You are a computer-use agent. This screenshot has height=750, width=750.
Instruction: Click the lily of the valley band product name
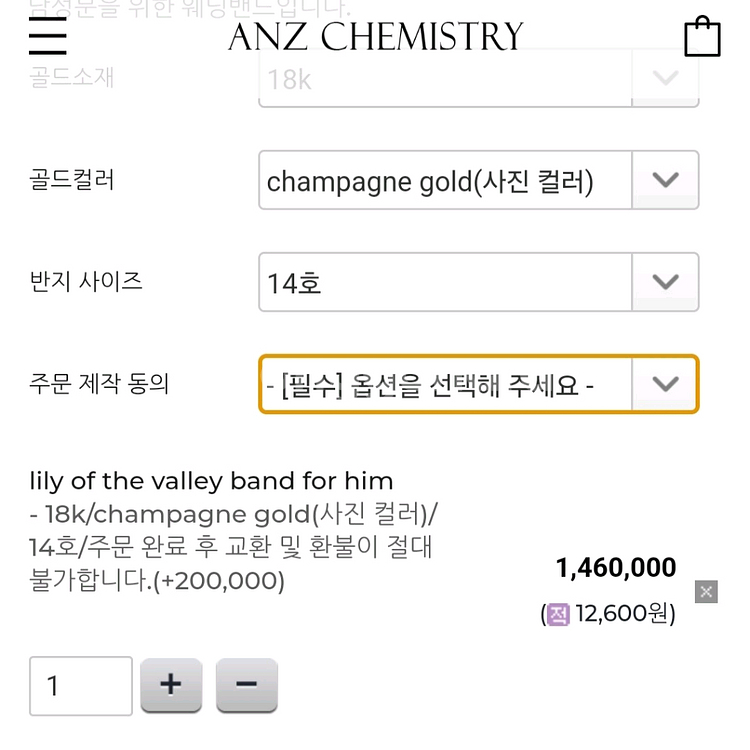pos(211,481)
